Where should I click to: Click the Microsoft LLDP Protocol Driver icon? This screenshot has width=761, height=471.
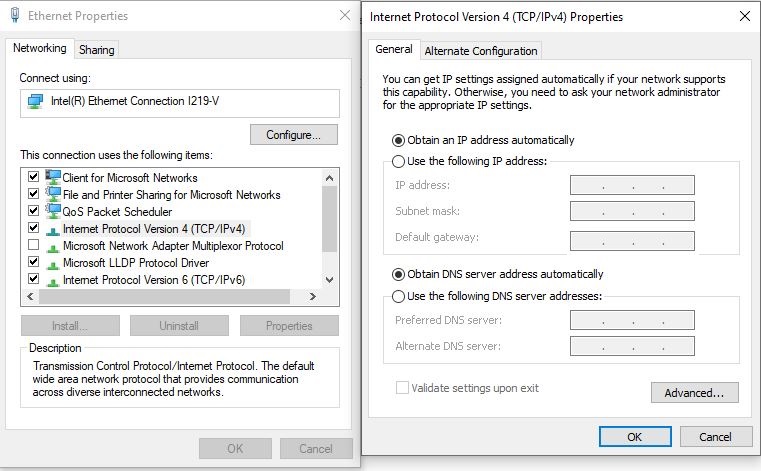pos(52,265)
